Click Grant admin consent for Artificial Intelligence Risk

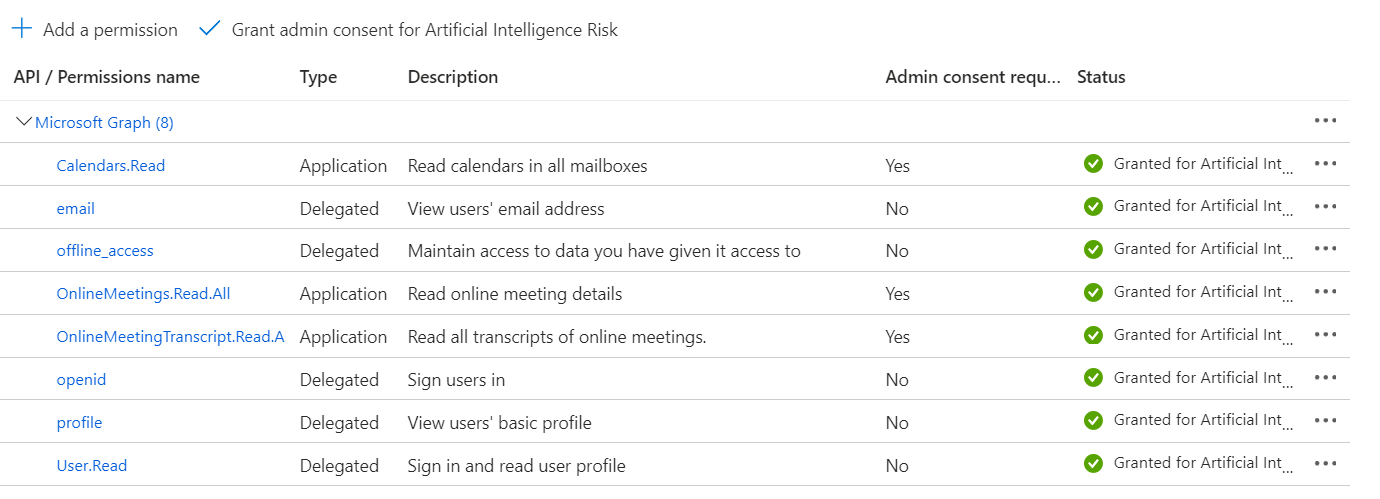point(424,30)
